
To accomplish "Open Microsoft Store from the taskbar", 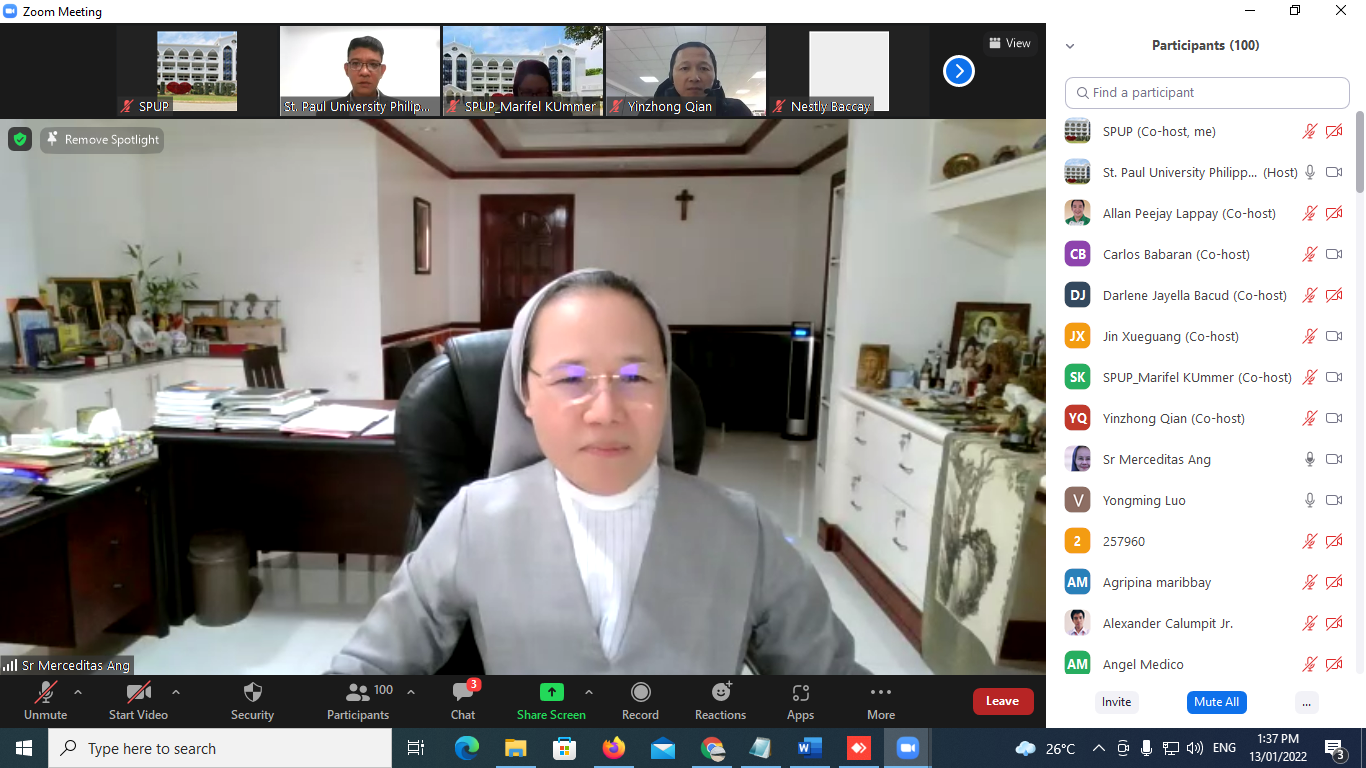I will pos(565,748).
